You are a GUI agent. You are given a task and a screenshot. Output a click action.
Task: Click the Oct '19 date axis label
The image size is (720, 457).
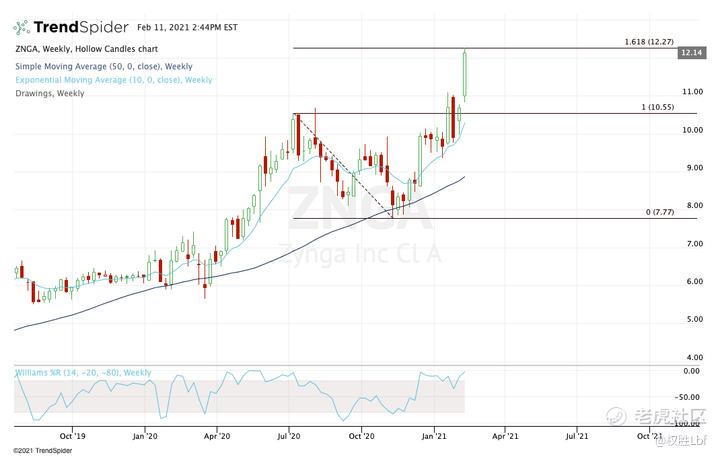(72, 436)
